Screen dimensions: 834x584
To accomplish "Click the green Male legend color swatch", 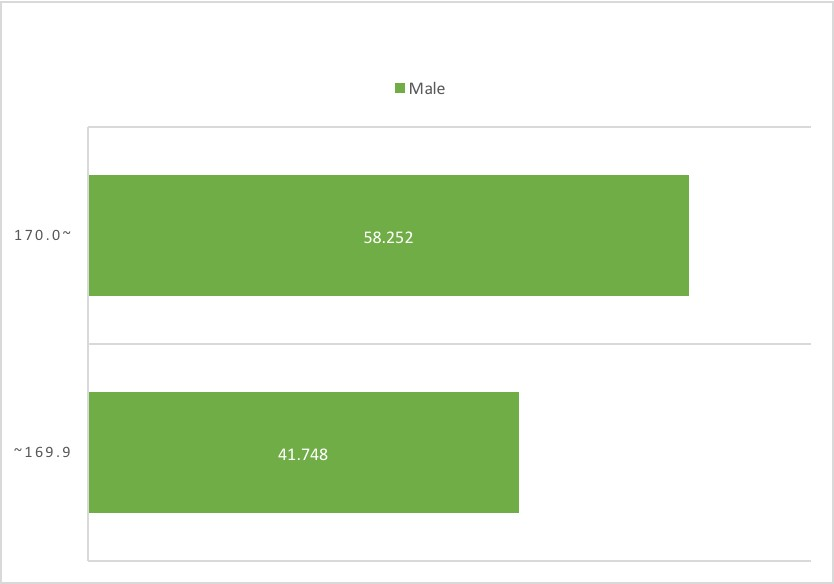I will click(400, 88).
